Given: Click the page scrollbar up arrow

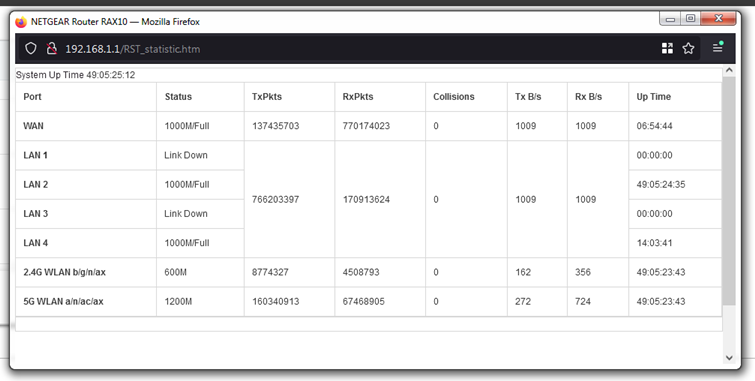Looking at the screenshot, I should (729, 71).
